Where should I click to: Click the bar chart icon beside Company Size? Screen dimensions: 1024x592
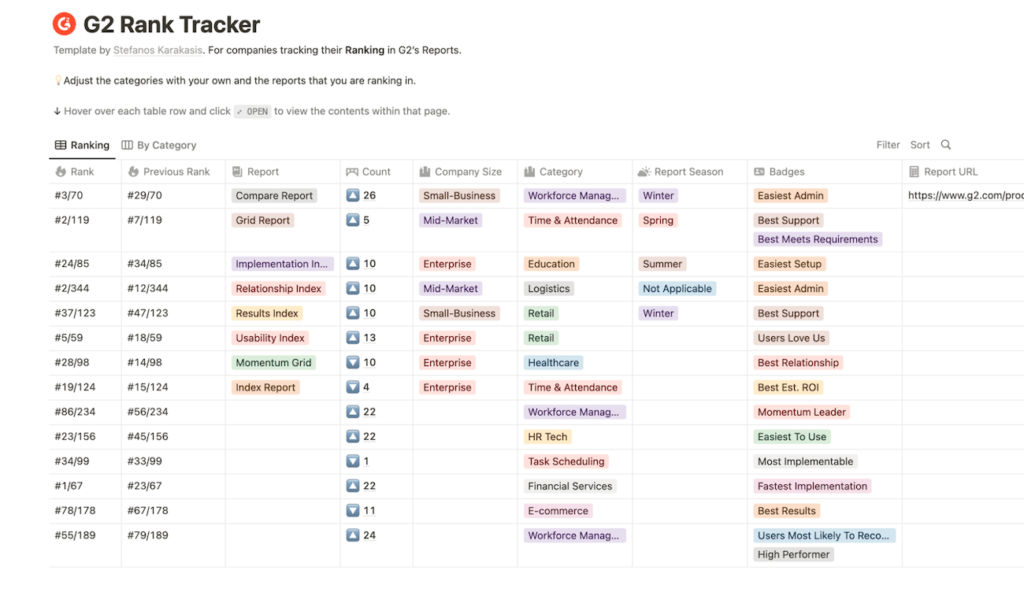click(x=423, y=171)
